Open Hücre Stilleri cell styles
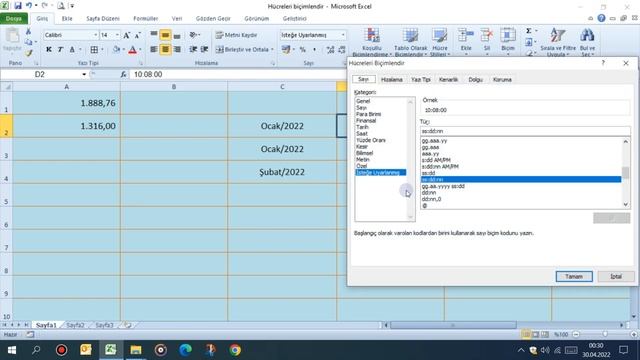This screenshot has height=360, width=640. [440, 42]
